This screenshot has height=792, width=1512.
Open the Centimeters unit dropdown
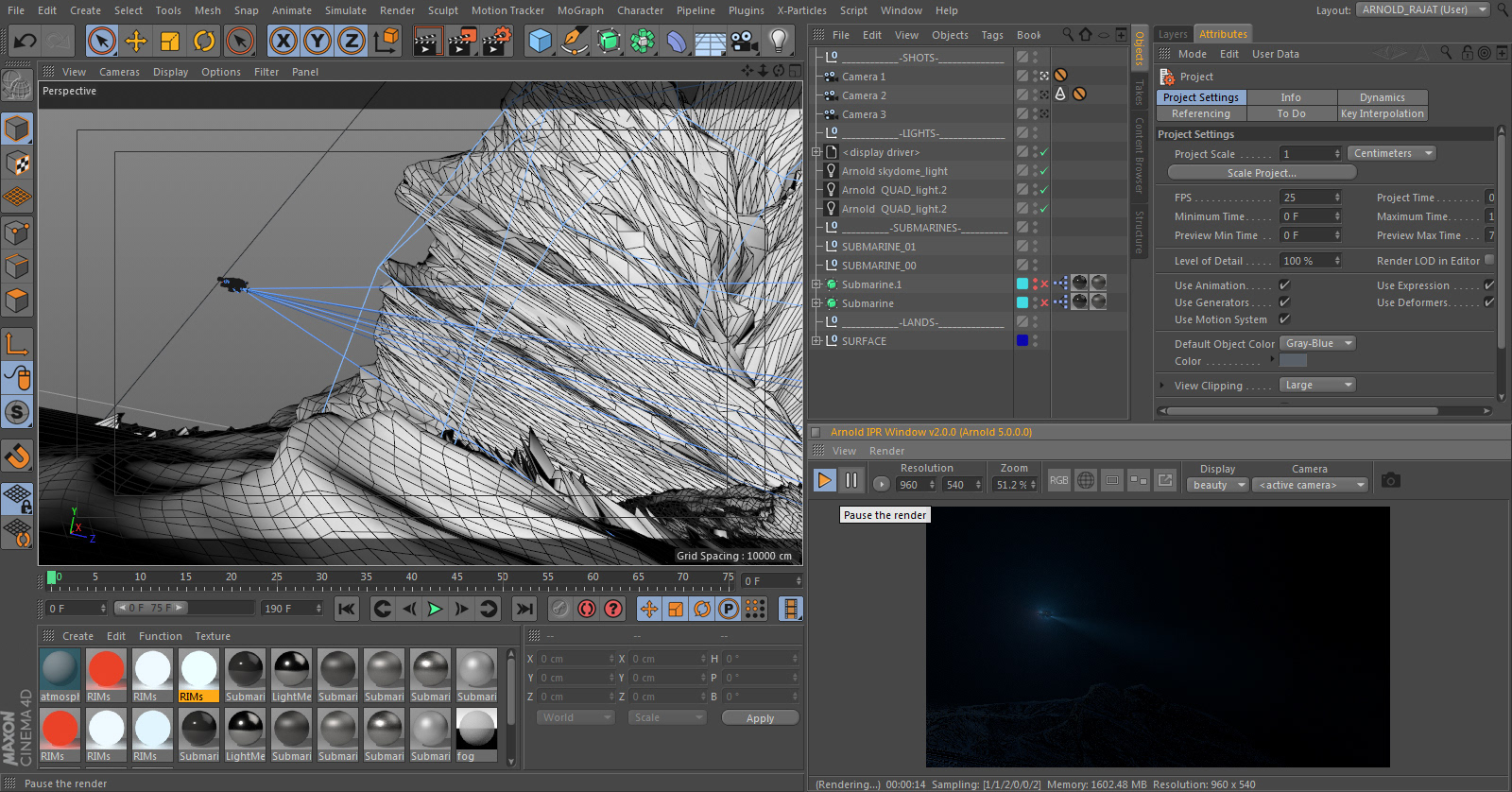coord(1392,153)
